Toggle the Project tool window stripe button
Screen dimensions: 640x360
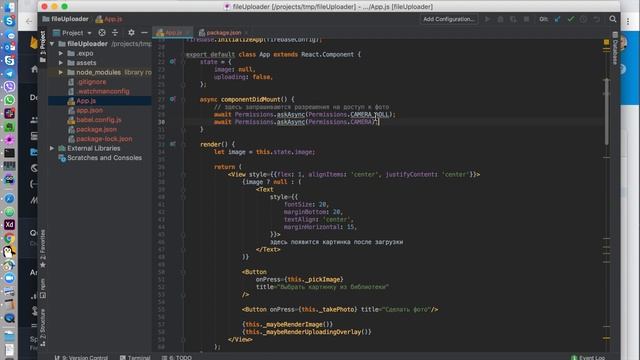coord(43,46)
